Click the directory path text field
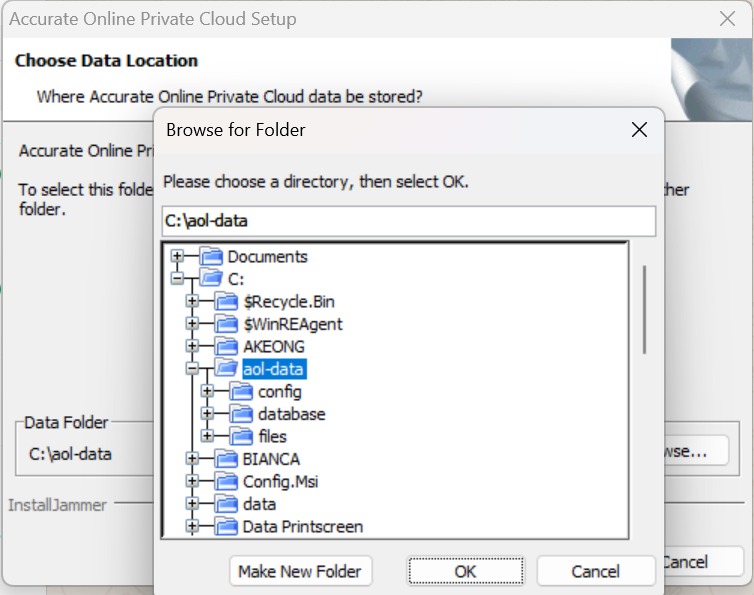 [408, 221]
